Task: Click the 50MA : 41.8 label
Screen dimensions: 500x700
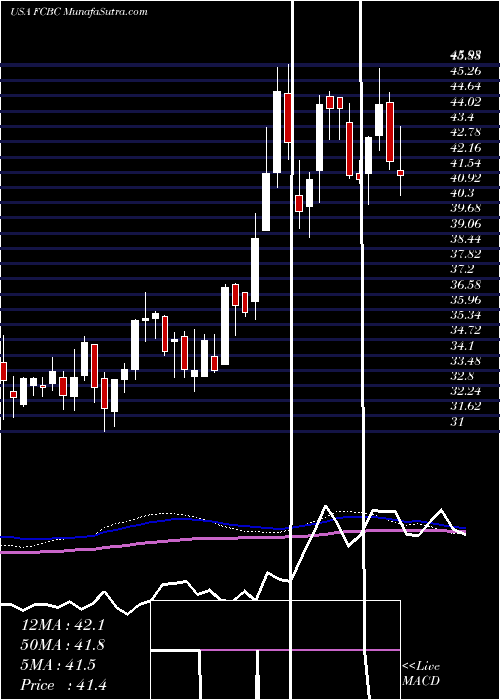Action: point(63,645)
